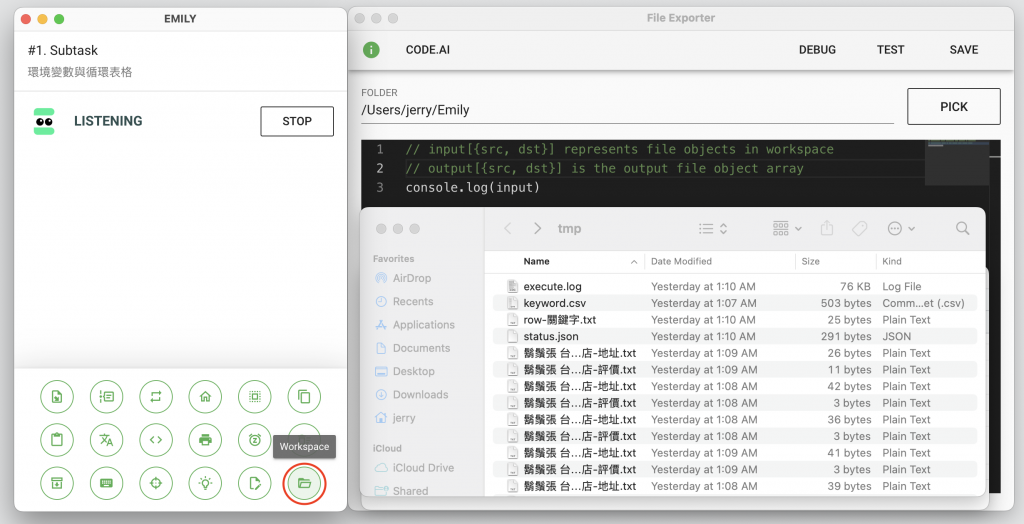
Task: Click DEBUG in File Exporter
Action: click(x=817, y=50)
